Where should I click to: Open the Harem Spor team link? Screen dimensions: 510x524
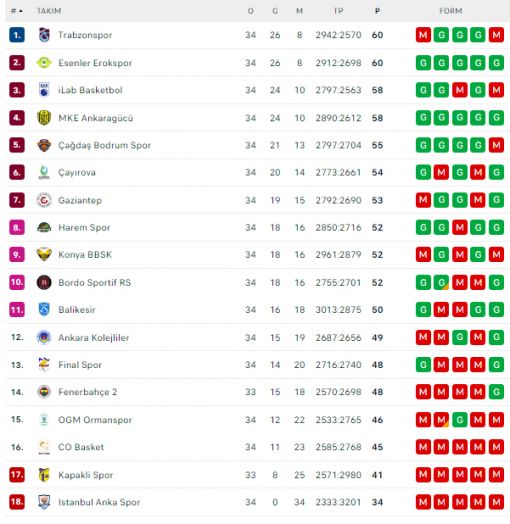tap(84, 228)
